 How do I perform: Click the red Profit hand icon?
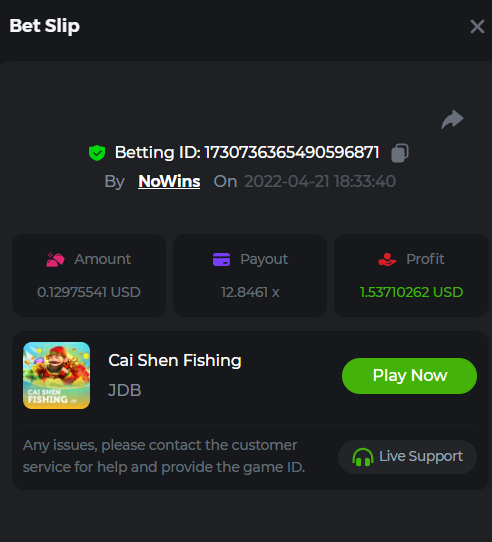[x=387, y=259]
